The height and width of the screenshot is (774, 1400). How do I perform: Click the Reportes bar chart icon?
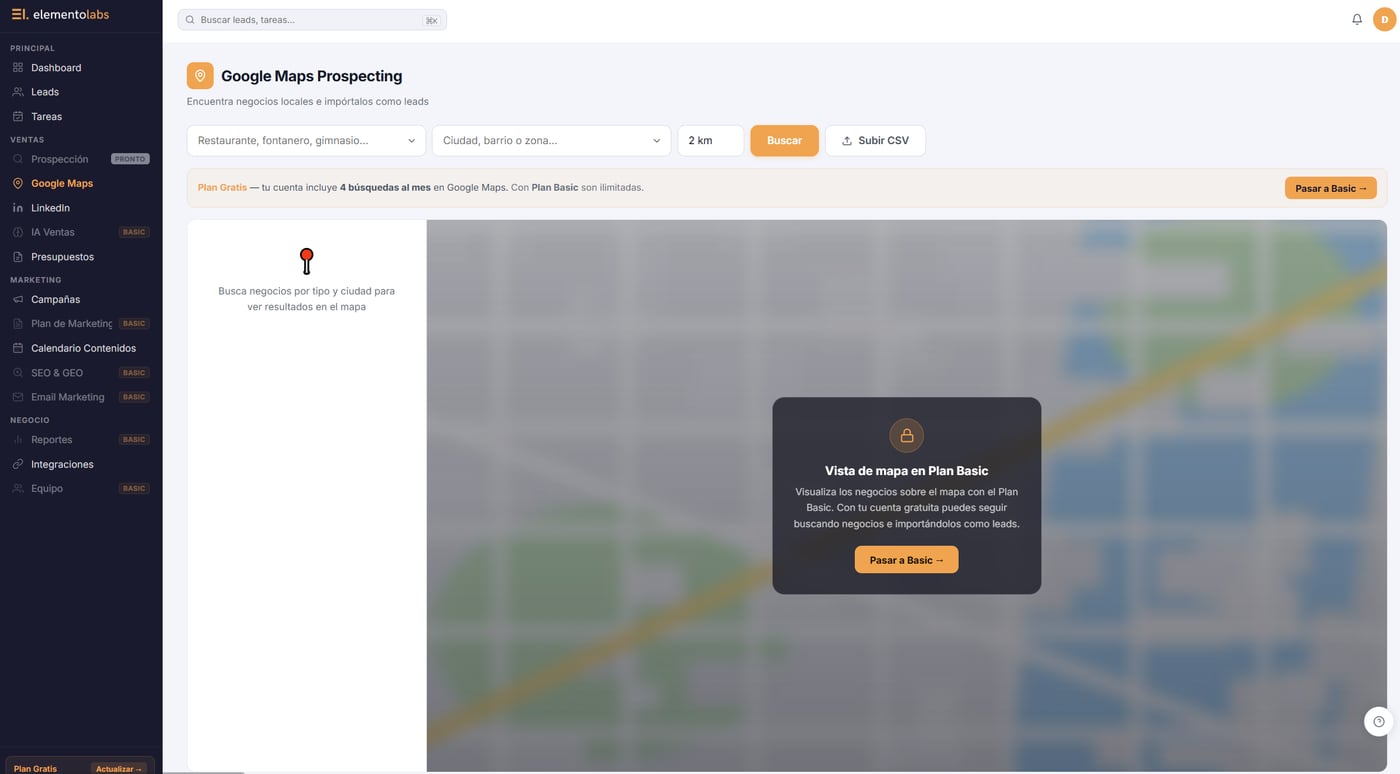point(18,440)
